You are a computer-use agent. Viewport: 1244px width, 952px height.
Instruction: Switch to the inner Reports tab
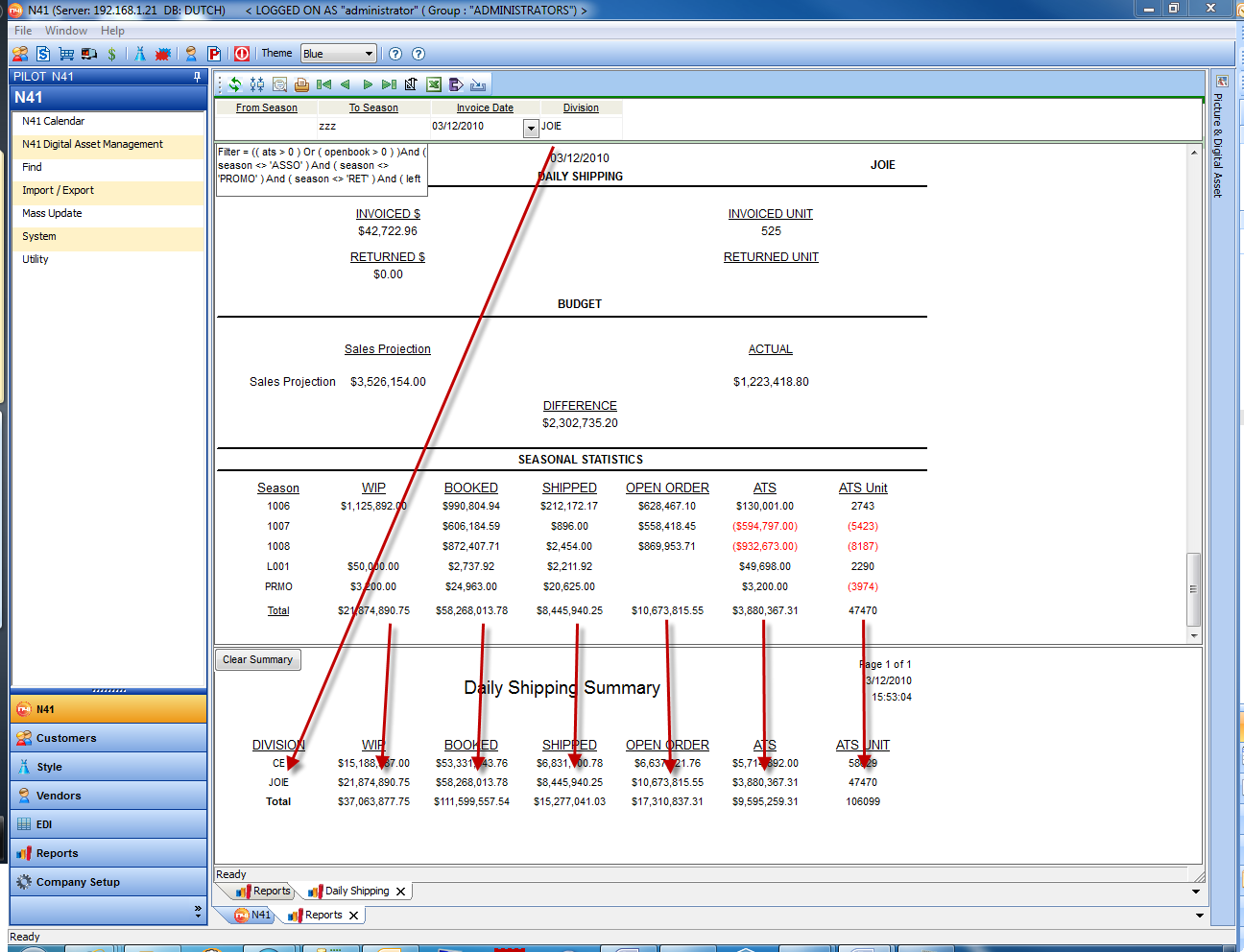(x=264, y=892)
